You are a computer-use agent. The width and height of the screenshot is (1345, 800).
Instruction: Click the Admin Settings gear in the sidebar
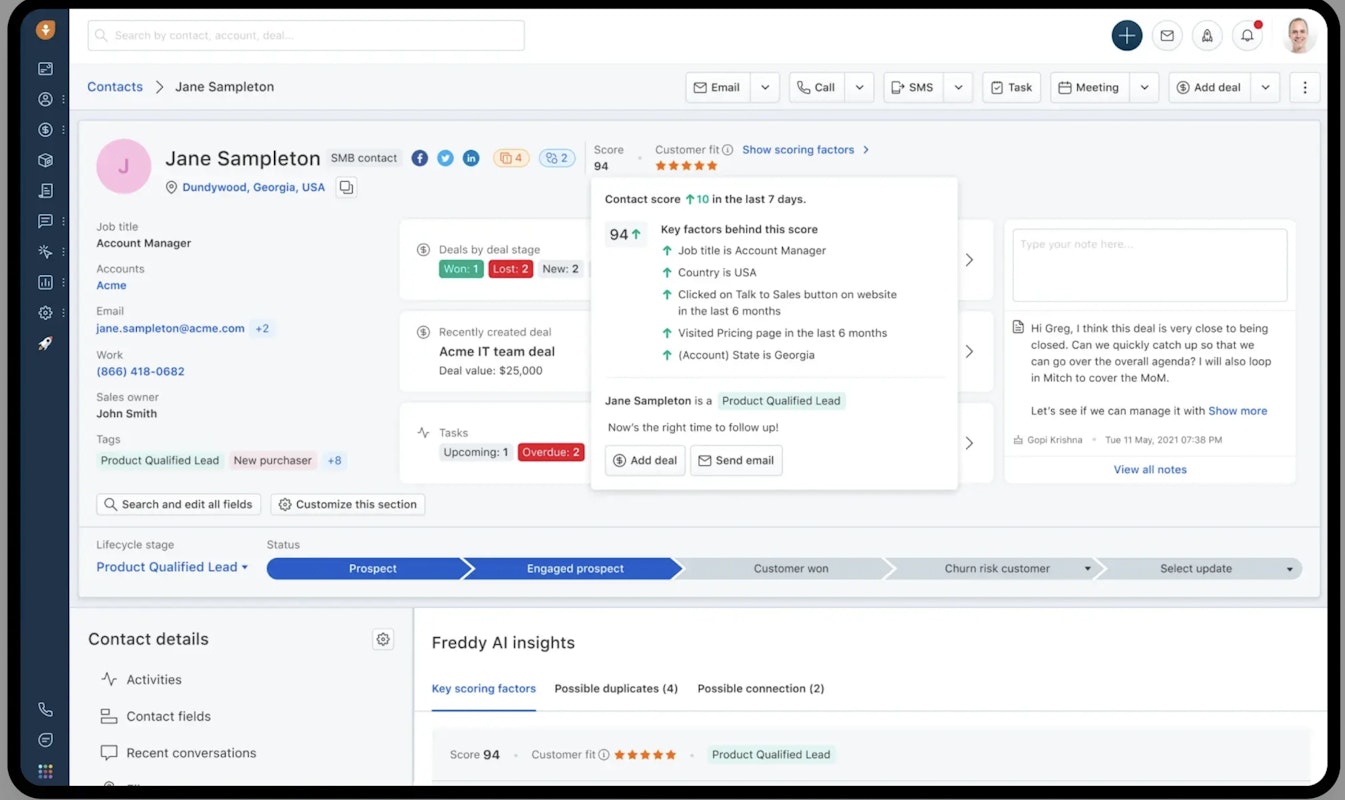pyautogui.click(x=44, y=312)
